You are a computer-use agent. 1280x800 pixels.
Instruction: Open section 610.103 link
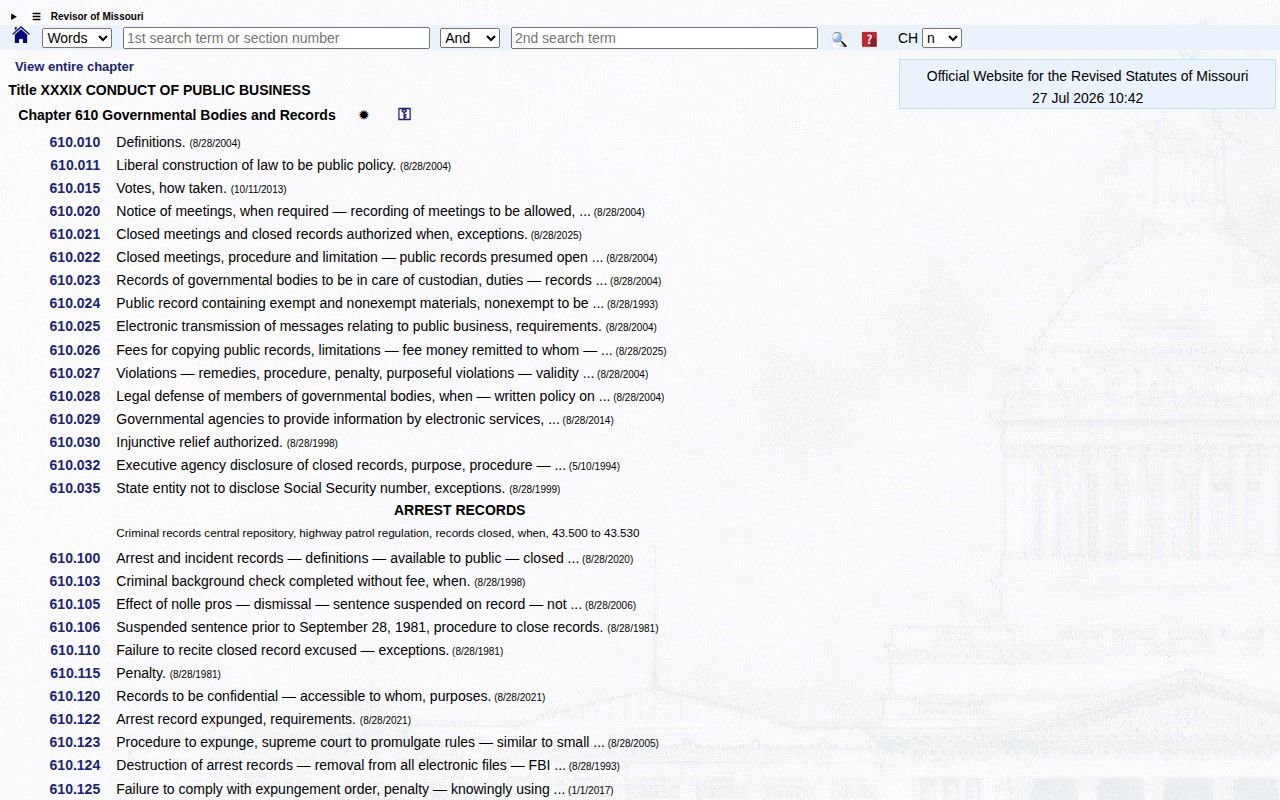pos(75,581)
